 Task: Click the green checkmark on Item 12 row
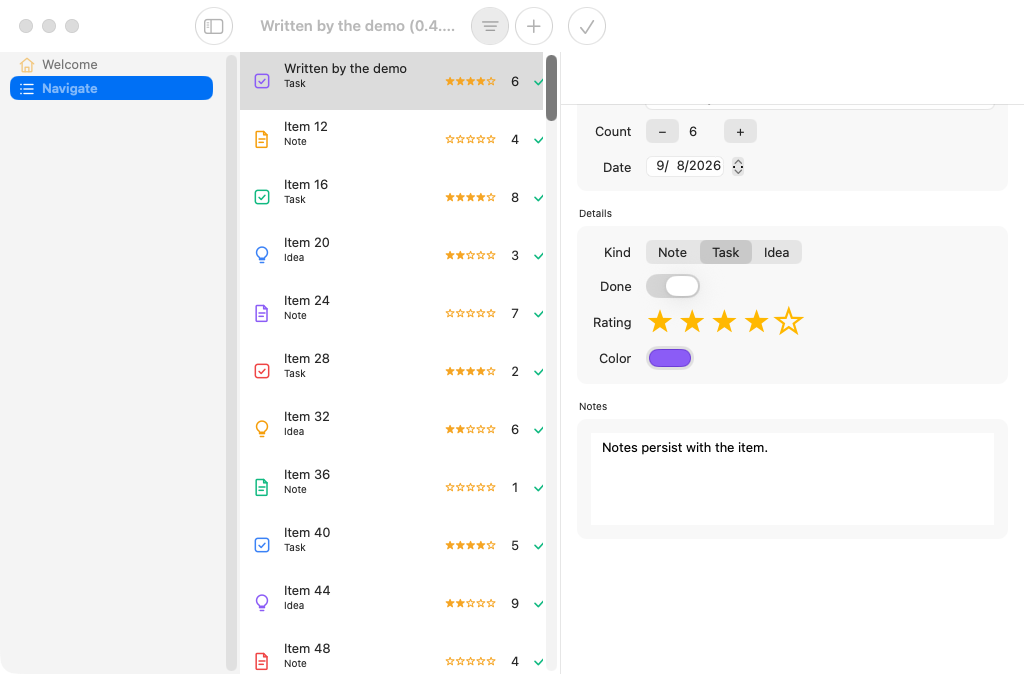(x=539, y=140)
